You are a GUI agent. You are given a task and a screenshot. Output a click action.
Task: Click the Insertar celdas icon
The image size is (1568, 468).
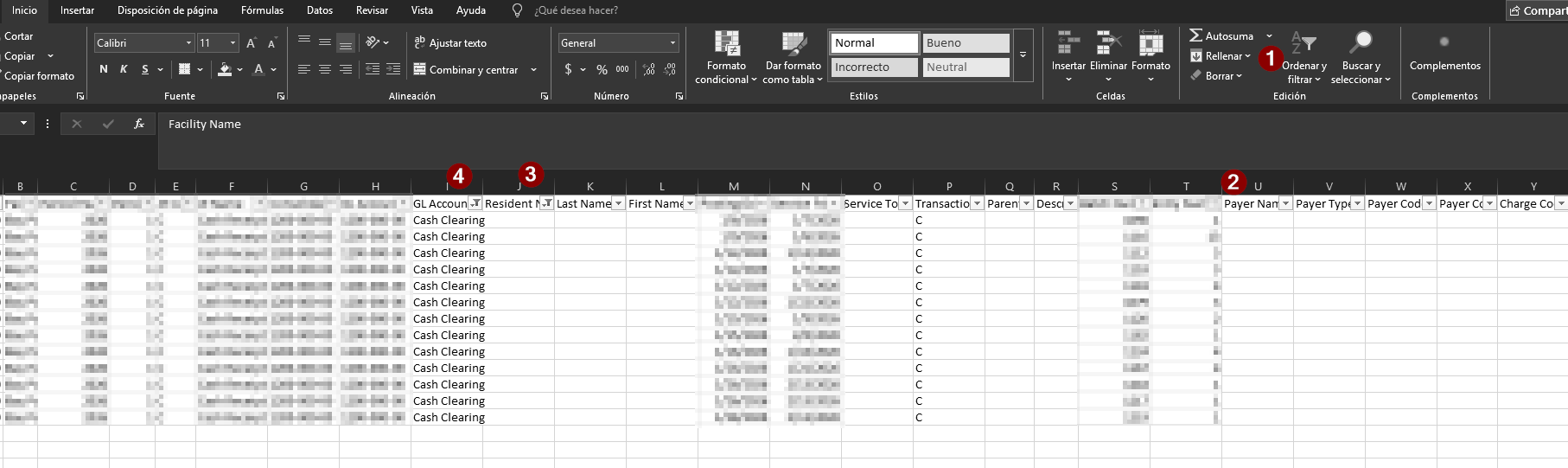click(x=1068, y=43)
